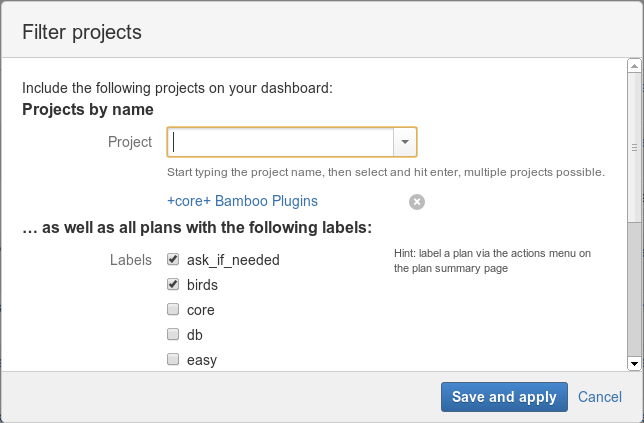
Task: Focus the Project name input field
Action: 281,142
